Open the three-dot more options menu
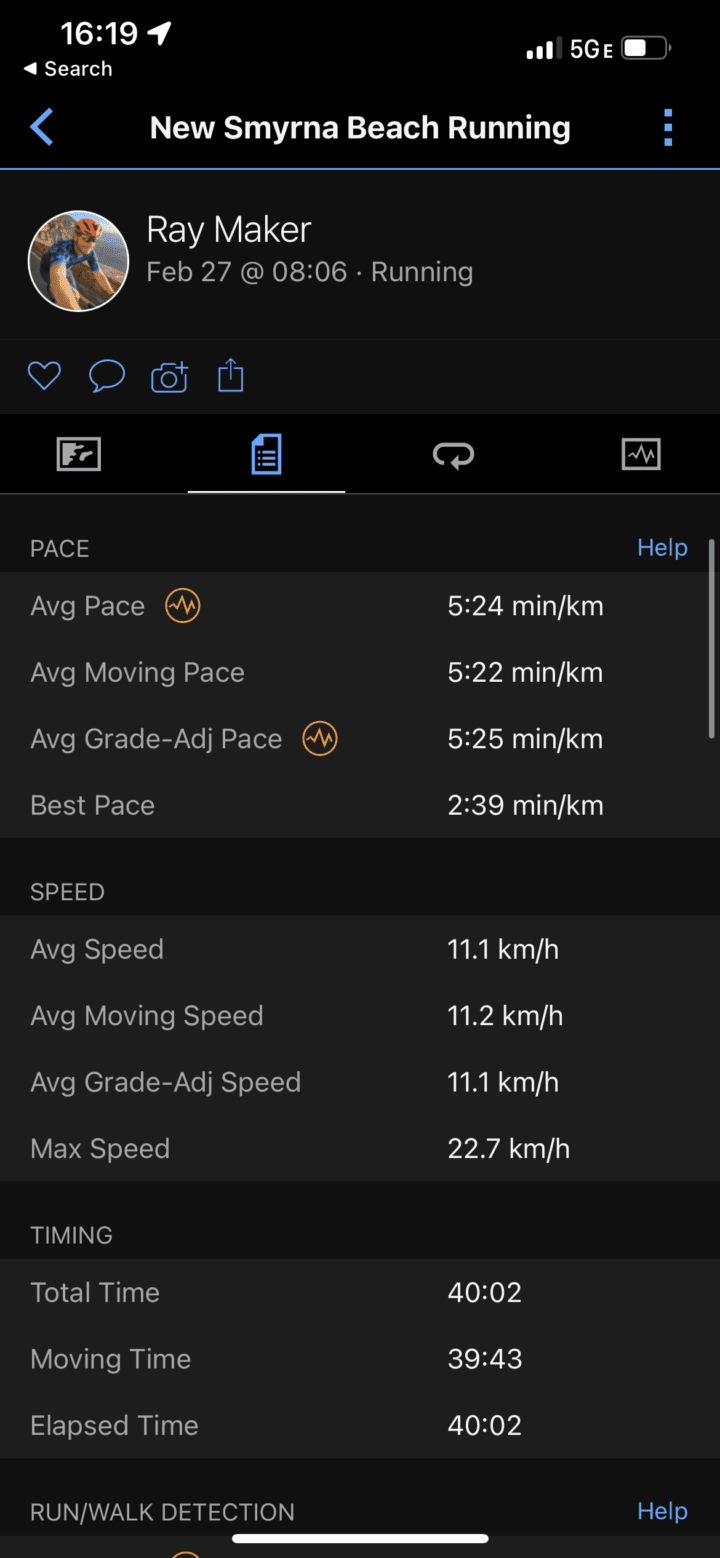The width and height of the screenshot is (720, 1558). coord(668,128)
